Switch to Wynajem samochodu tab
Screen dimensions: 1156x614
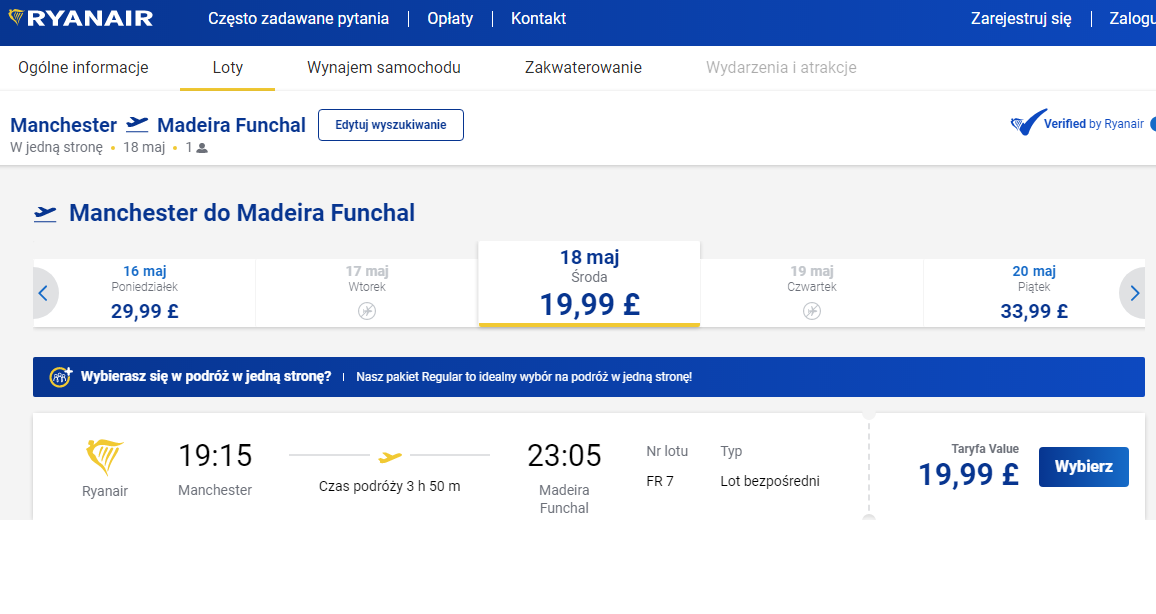pos(383,68)
